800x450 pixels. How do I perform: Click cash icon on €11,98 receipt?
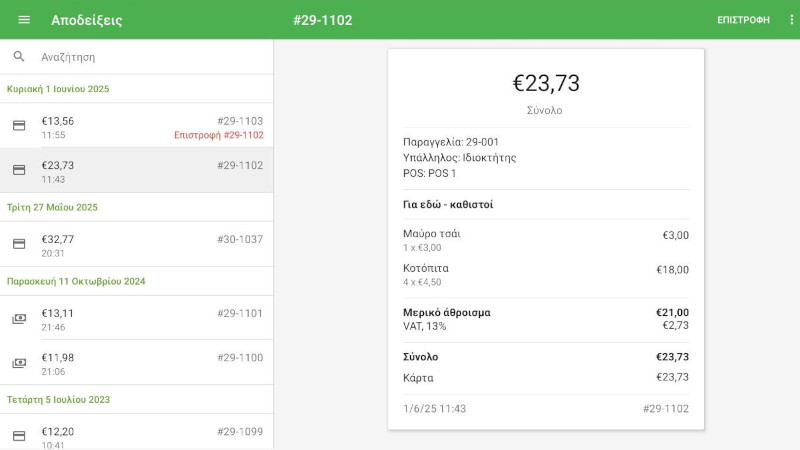[x=19, y=363]
